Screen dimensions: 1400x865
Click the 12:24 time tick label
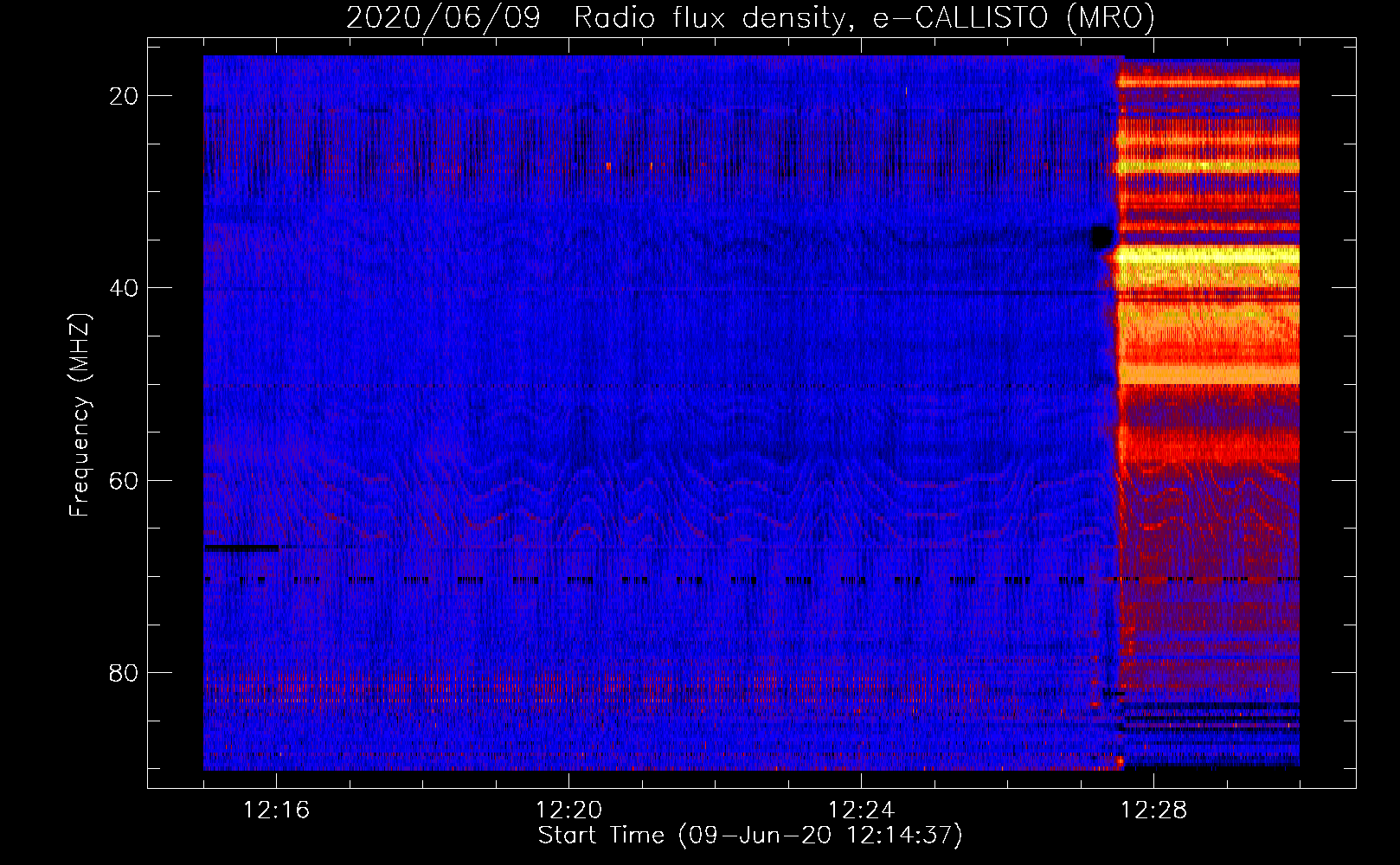[x=861, y=811]
